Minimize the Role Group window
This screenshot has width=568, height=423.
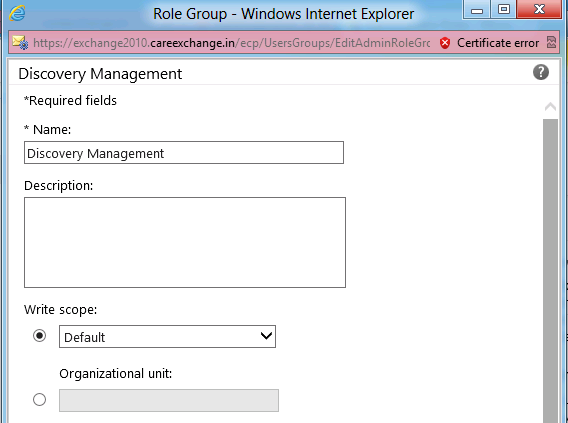tap(477, 9)
